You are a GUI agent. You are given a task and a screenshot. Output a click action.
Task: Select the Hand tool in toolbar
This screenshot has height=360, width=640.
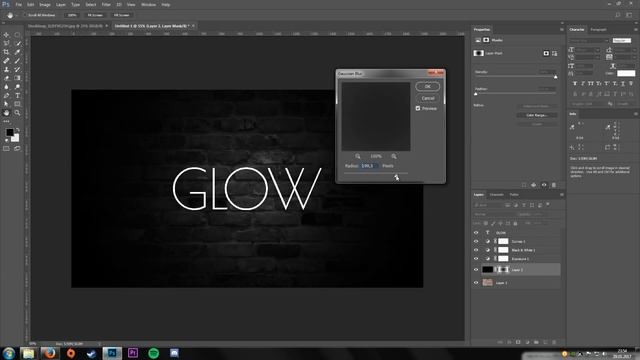click(6, 113)
